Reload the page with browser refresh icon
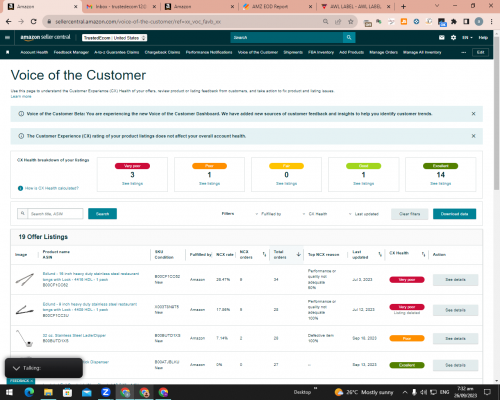The width and height of the screenshot is (500, 400). (x=33, y=22)
